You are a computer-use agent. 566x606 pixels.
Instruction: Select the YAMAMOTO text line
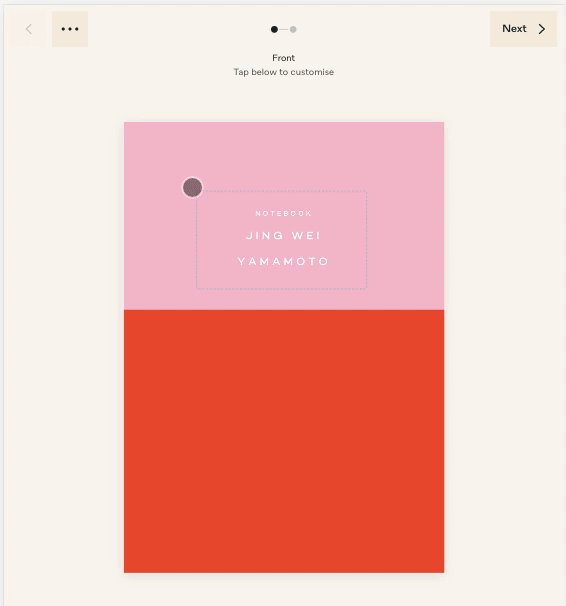284,262
